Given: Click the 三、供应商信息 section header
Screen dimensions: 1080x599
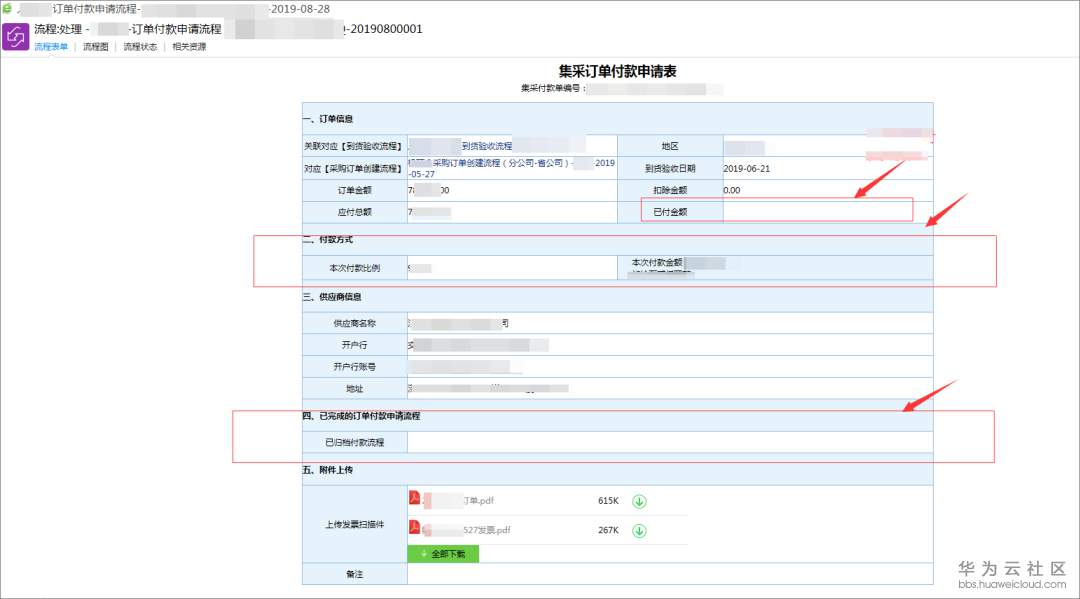Looking at the screenshot, I should (332, 297).
